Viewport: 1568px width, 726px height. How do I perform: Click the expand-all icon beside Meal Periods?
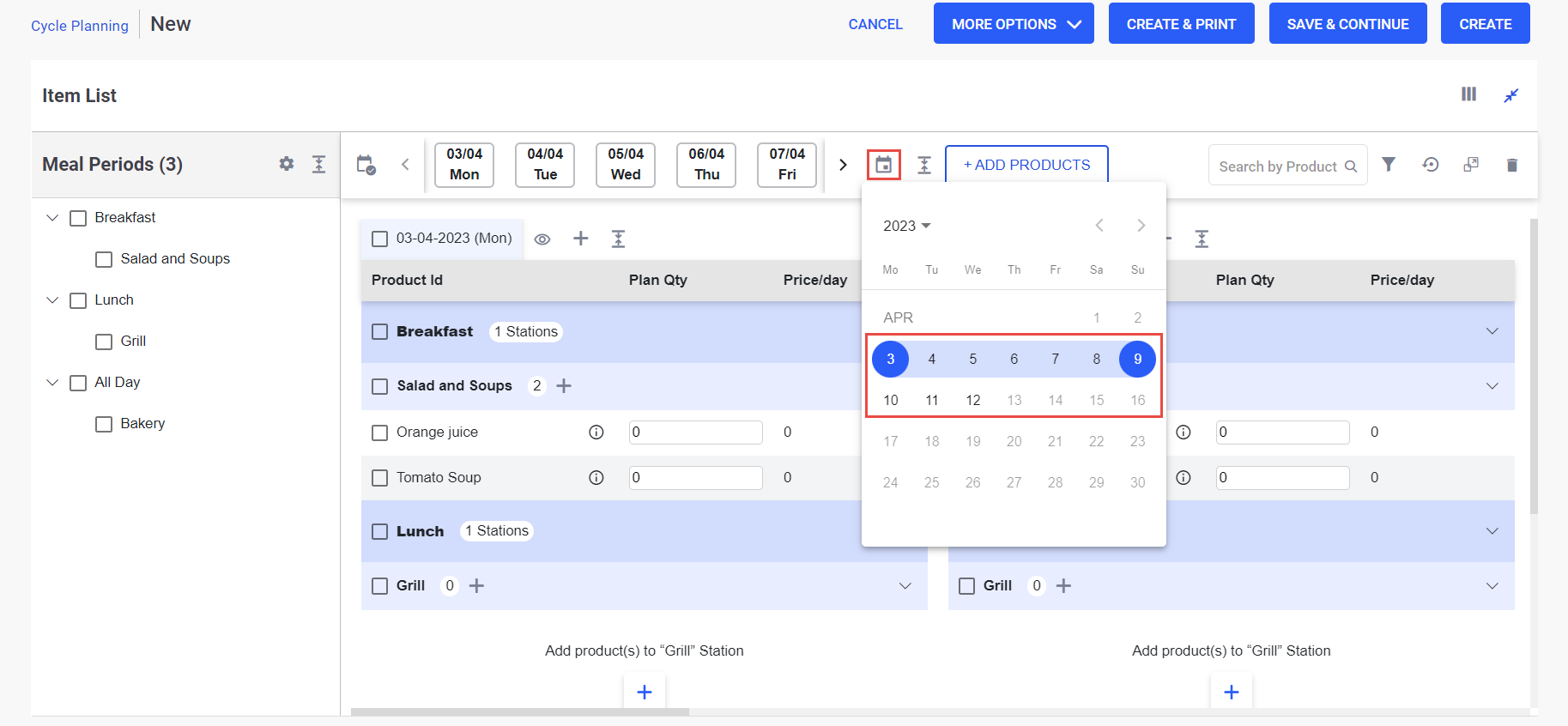click(x=318, y=164)
